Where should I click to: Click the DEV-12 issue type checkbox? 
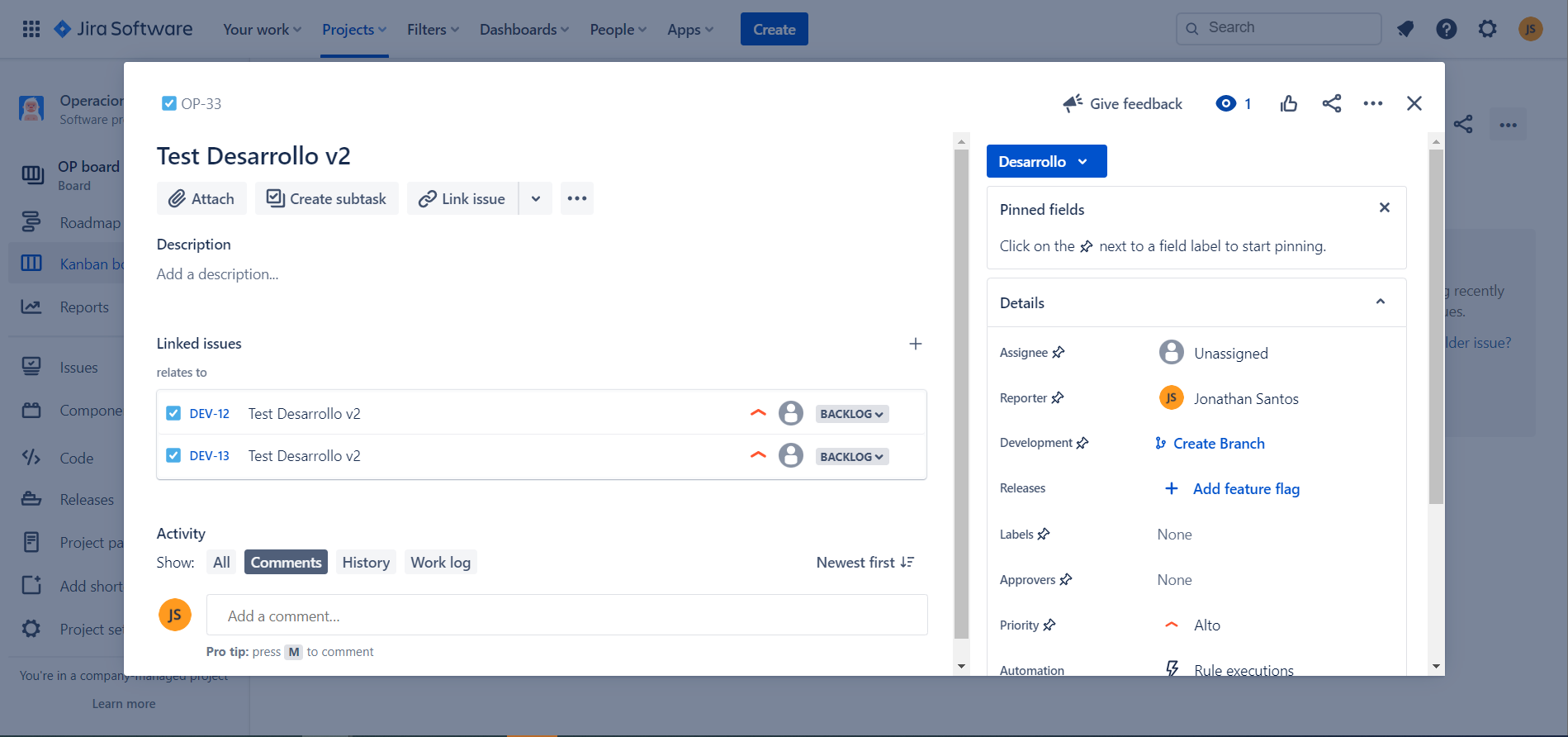[x=173, y=413]
